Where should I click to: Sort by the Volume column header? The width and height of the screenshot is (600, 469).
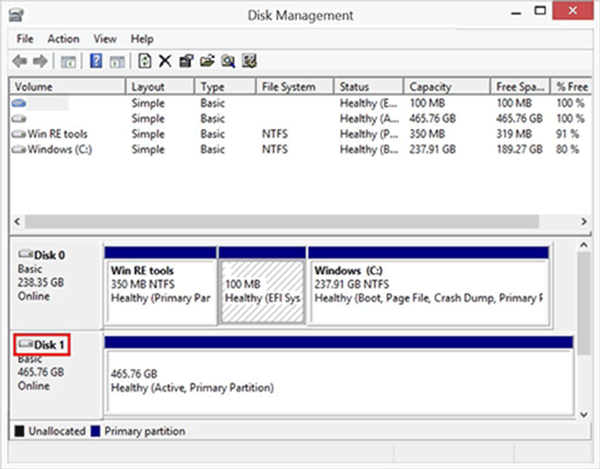click(x=67, y=87)
